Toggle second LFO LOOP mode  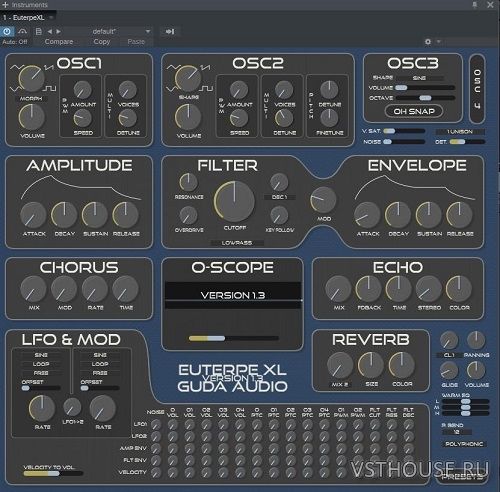pos(100,364)
